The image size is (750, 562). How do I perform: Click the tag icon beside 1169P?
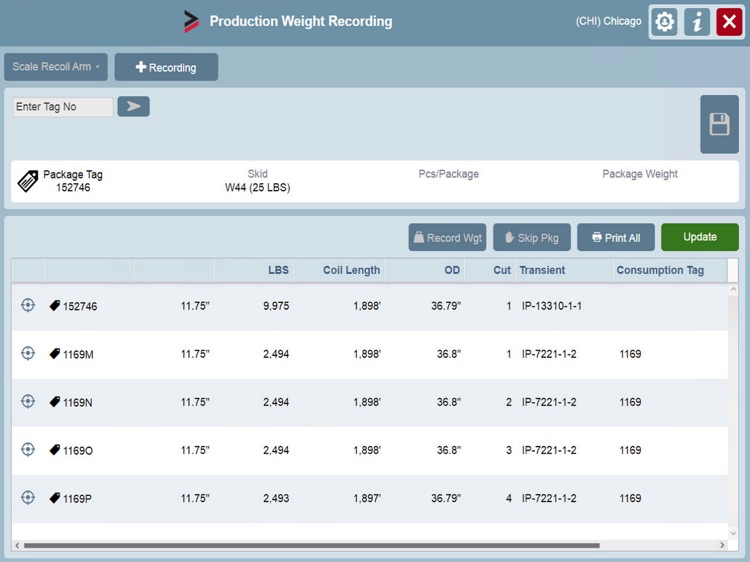pyautogui.click(x=55, y=498)
